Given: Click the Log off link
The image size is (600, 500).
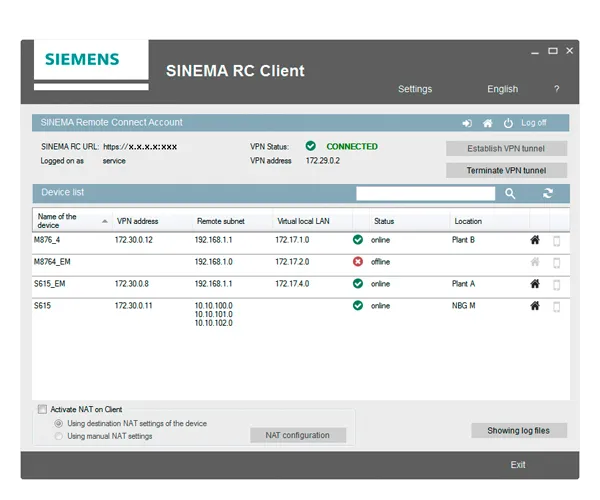Looking at the screenshot, I should point(533,123).
